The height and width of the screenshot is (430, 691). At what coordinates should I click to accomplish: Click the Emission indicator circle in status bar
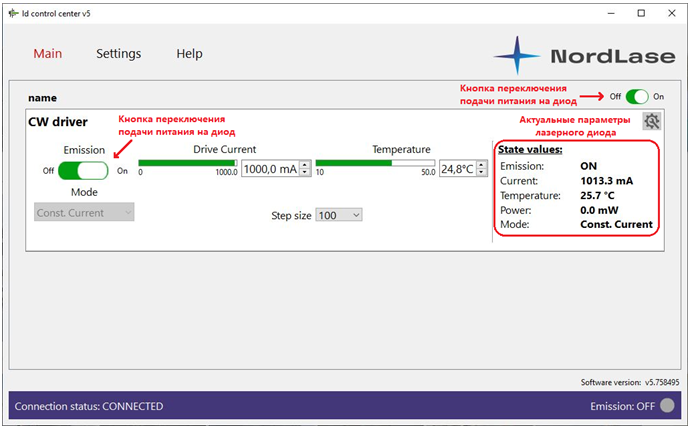(x=667, y=405)
